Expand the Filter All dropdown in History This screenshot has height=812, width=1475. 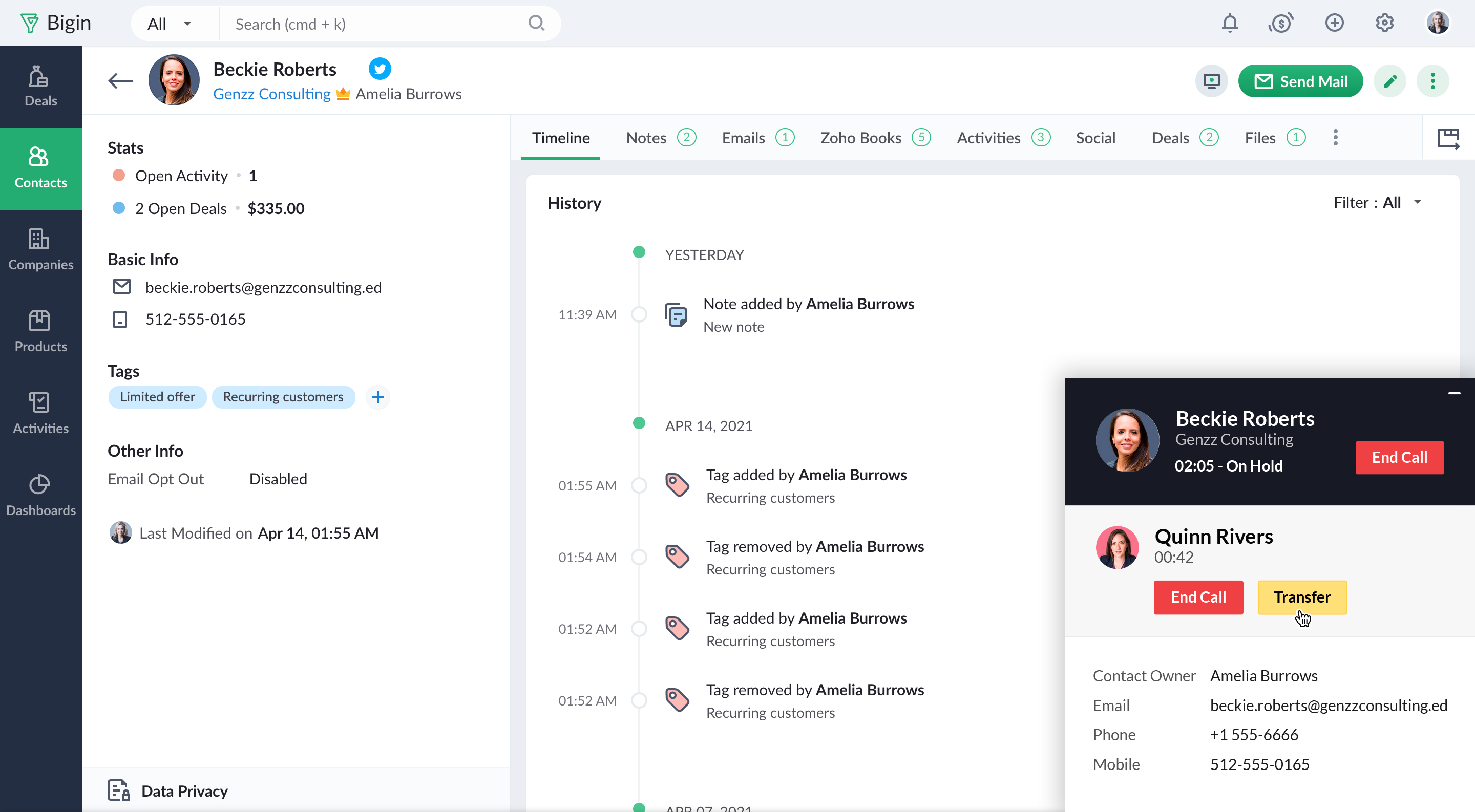click(x=1378, y=203)
